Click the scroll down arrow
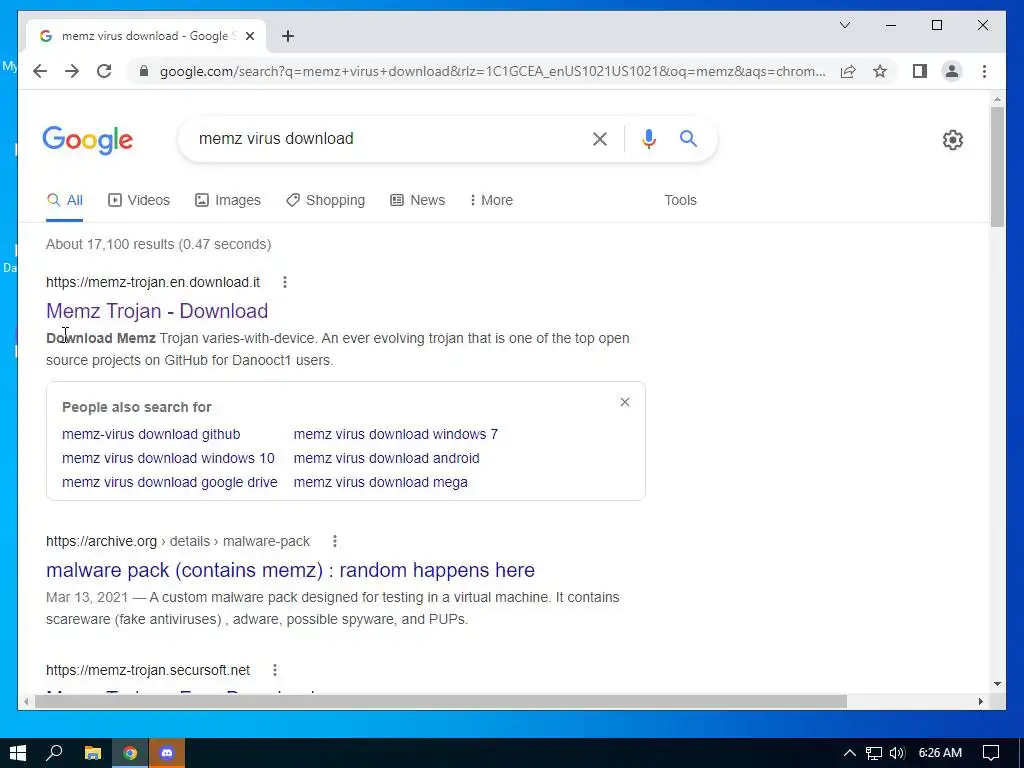 997,684
